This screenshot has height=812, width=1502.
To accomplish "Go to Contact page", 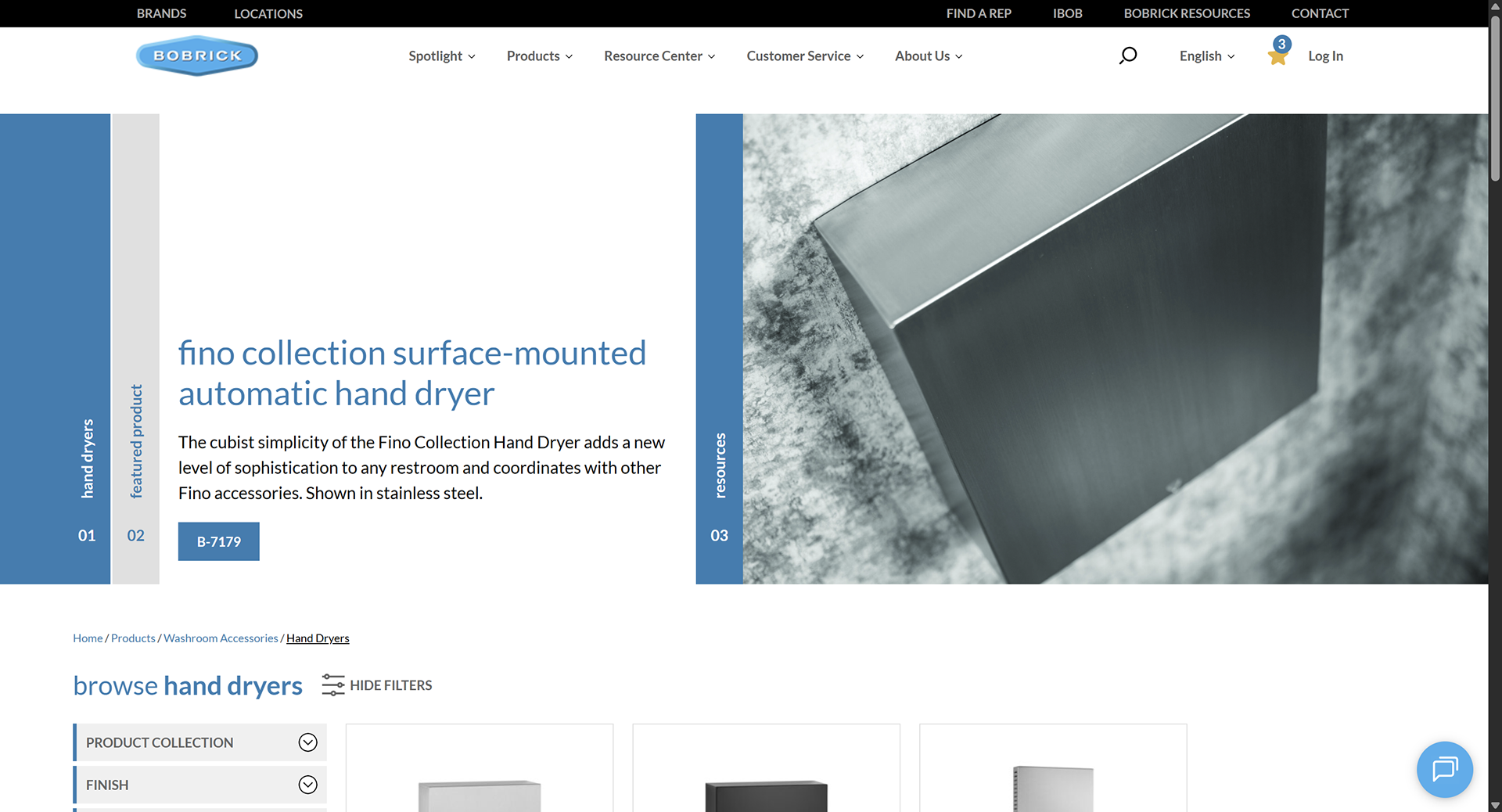I will (x=1320, y=13).
